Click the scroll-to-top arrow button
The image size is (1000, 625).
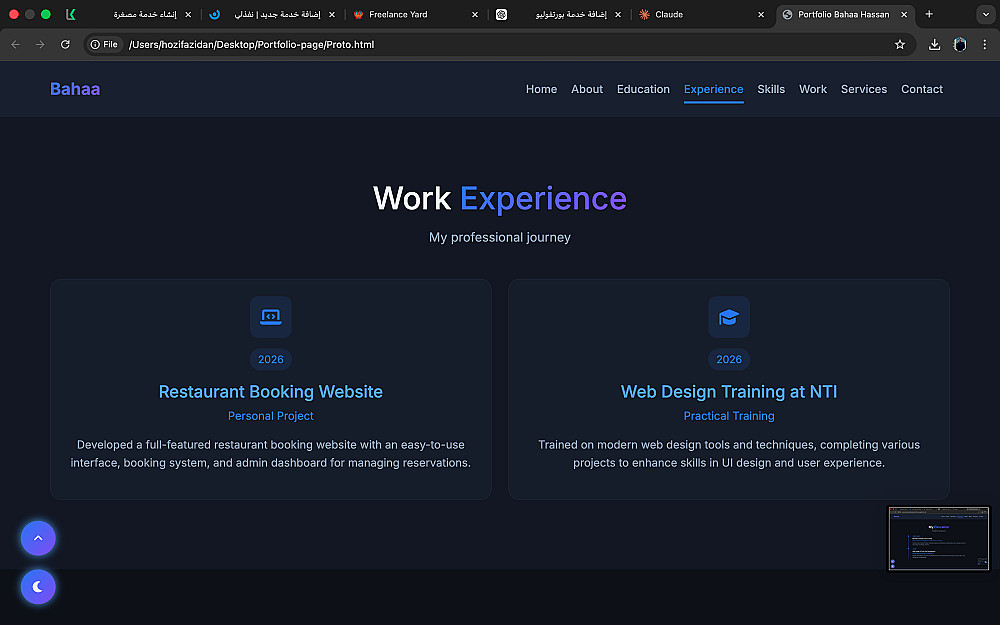(x=38, y=538)
